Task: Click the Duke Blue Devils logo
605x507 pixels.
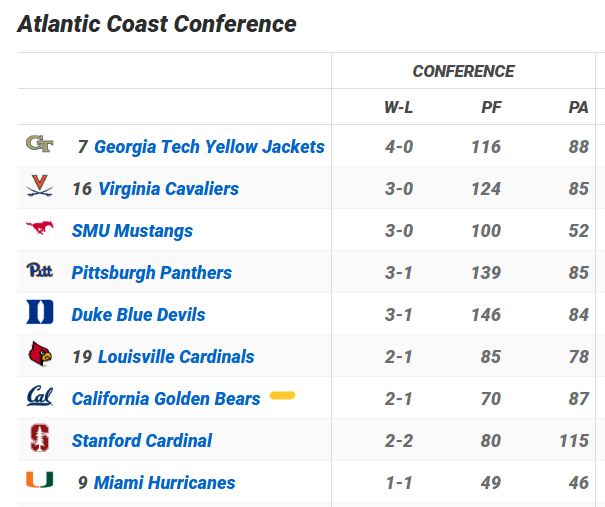Action: point(40,313)
